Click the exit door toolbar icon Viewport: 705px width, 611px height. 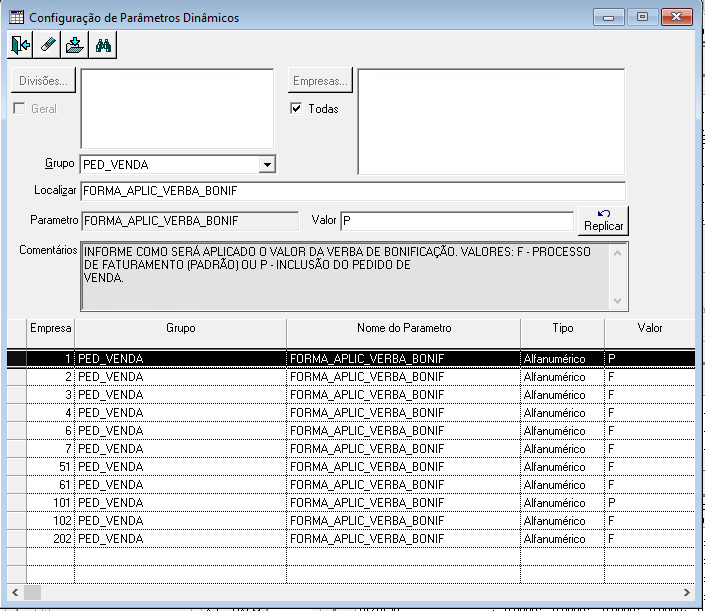click(x=20, y=45)
